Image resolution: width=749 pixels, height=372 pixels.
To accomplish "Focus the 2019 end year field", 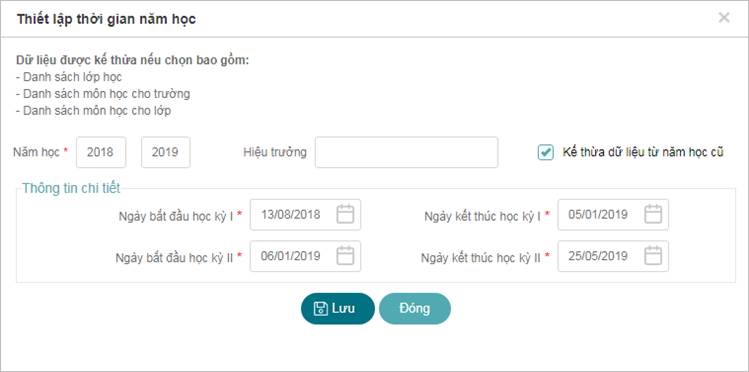I will 166,152.
